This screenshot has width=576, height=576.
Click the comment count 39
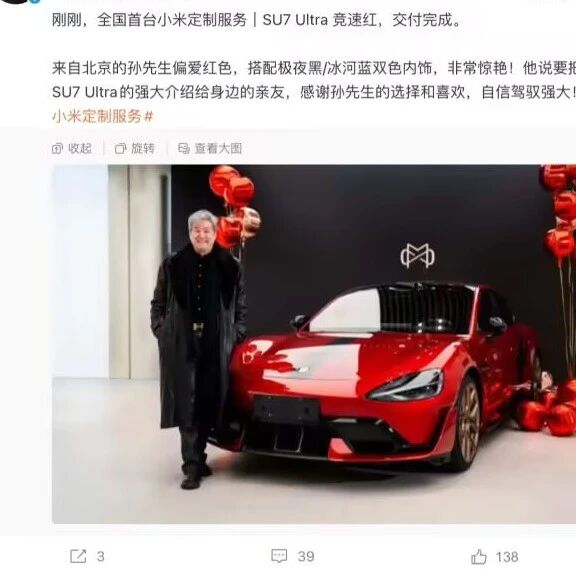(306, 557)
